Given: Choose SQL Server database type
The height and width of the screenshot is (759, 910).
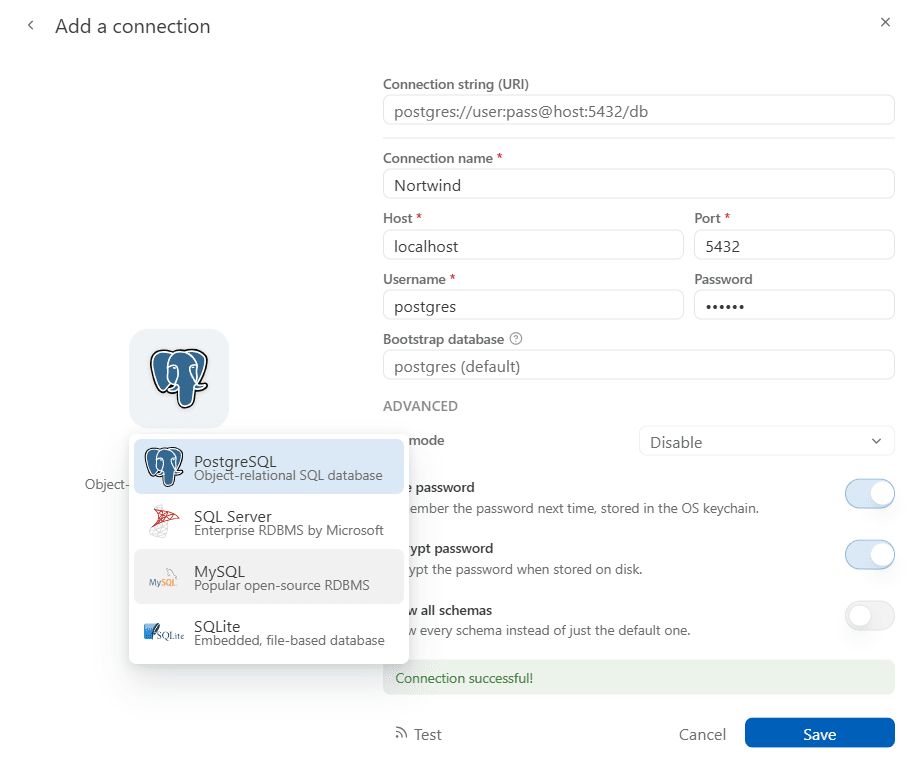Looking at the screenshot, I should click(269, 522).
